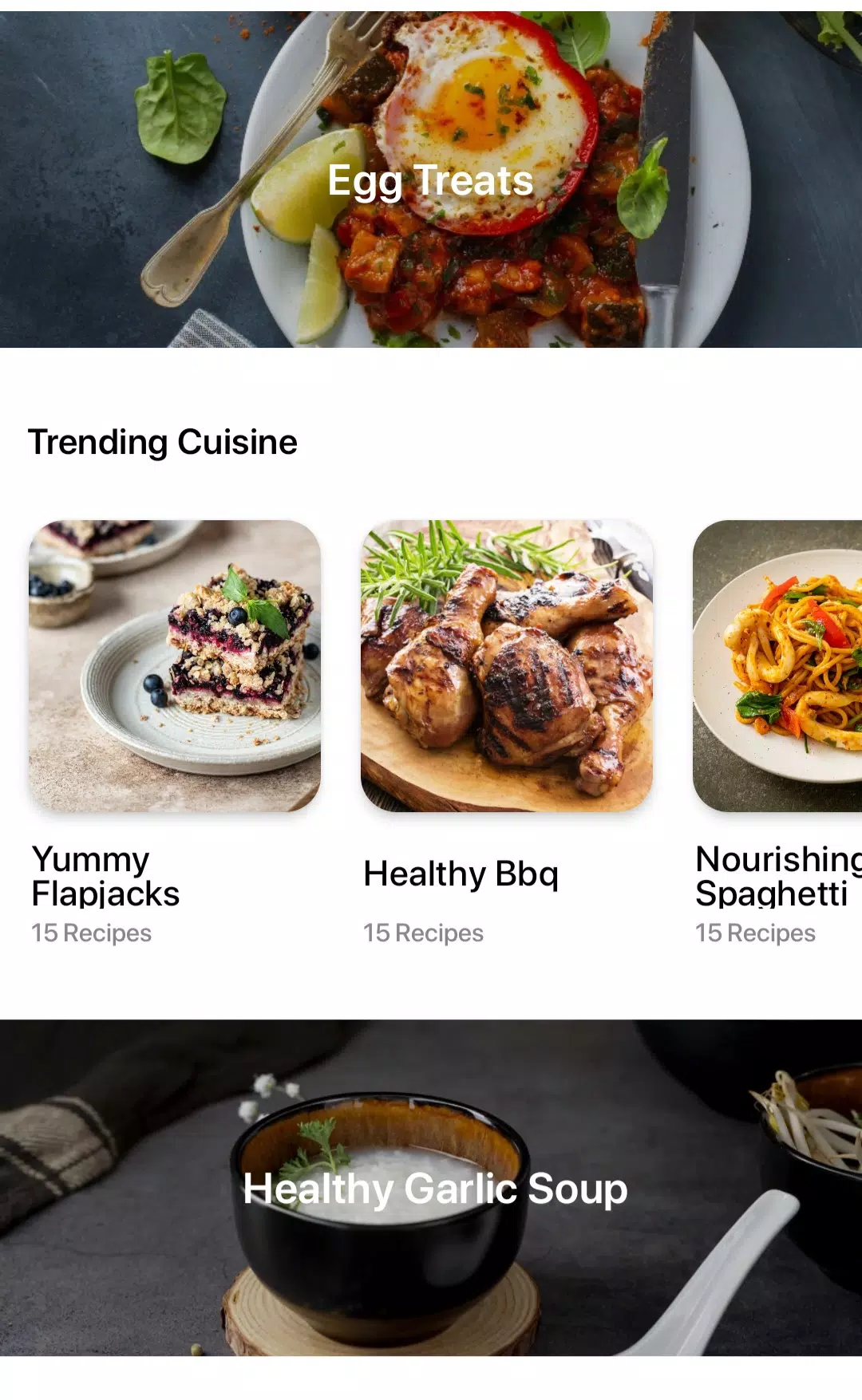
Task: Tap 15 Recipes under Healthy Bbq
Action: pyautogui.click(x=423, y=933)
